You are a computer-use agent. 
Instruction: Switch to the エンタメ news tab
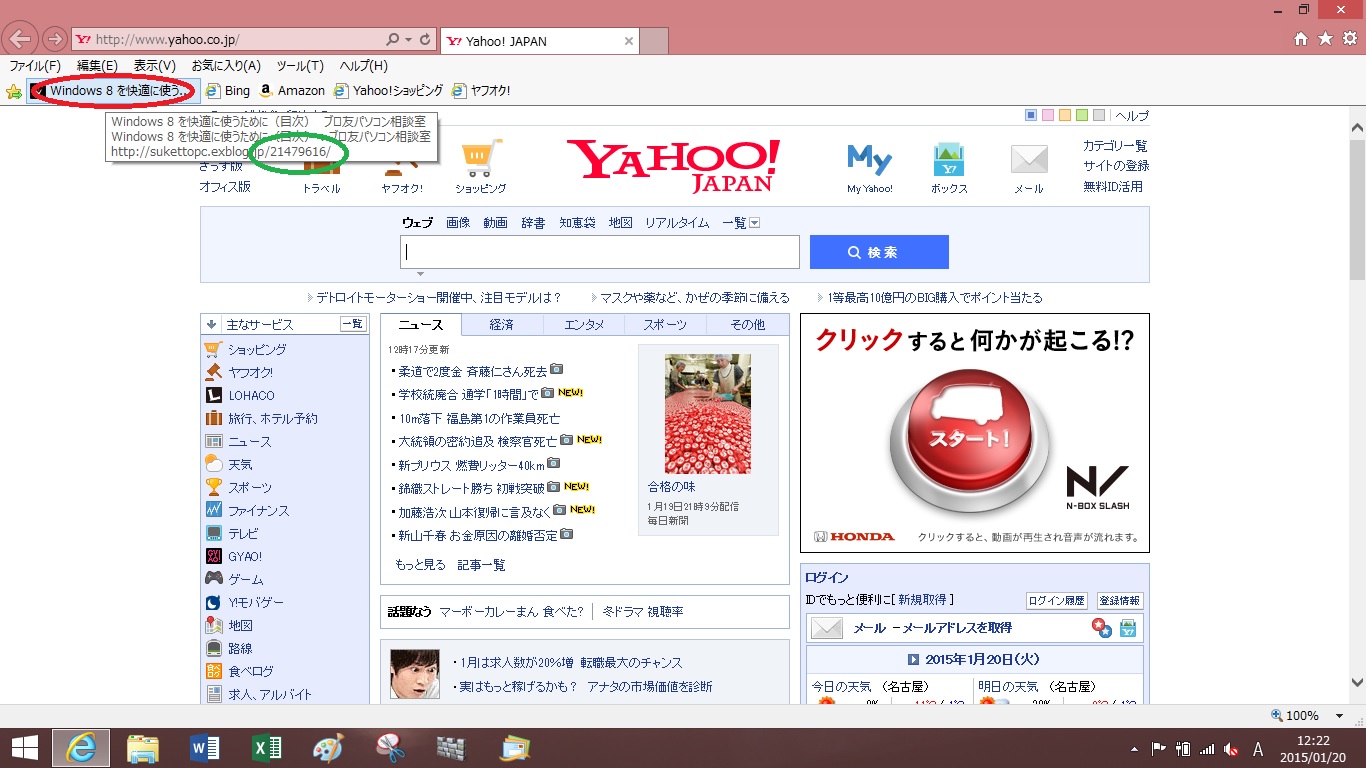coord(584,324)
